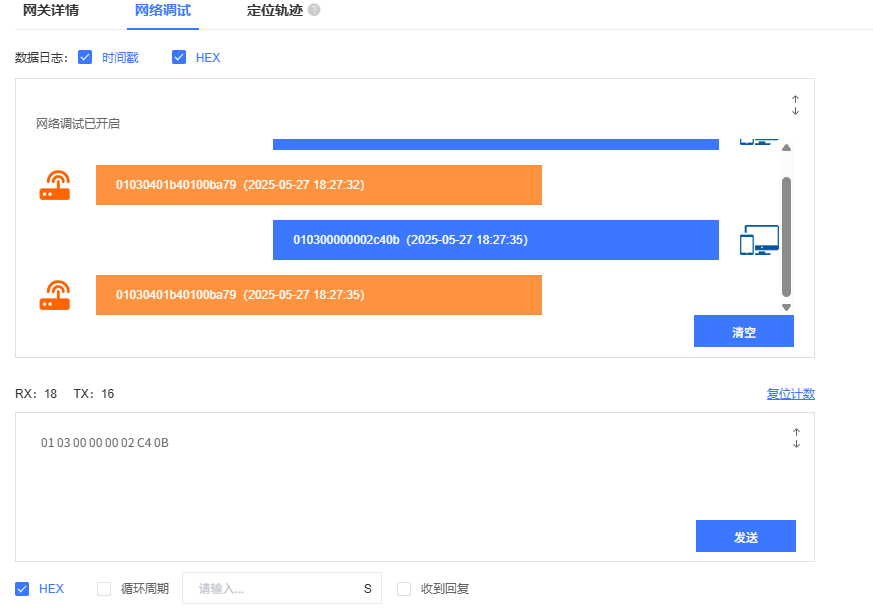Screen dimensions: 873x609
Task: Open the 网关详情 tab
Action: pyautogui.click(x=51, y=11)
